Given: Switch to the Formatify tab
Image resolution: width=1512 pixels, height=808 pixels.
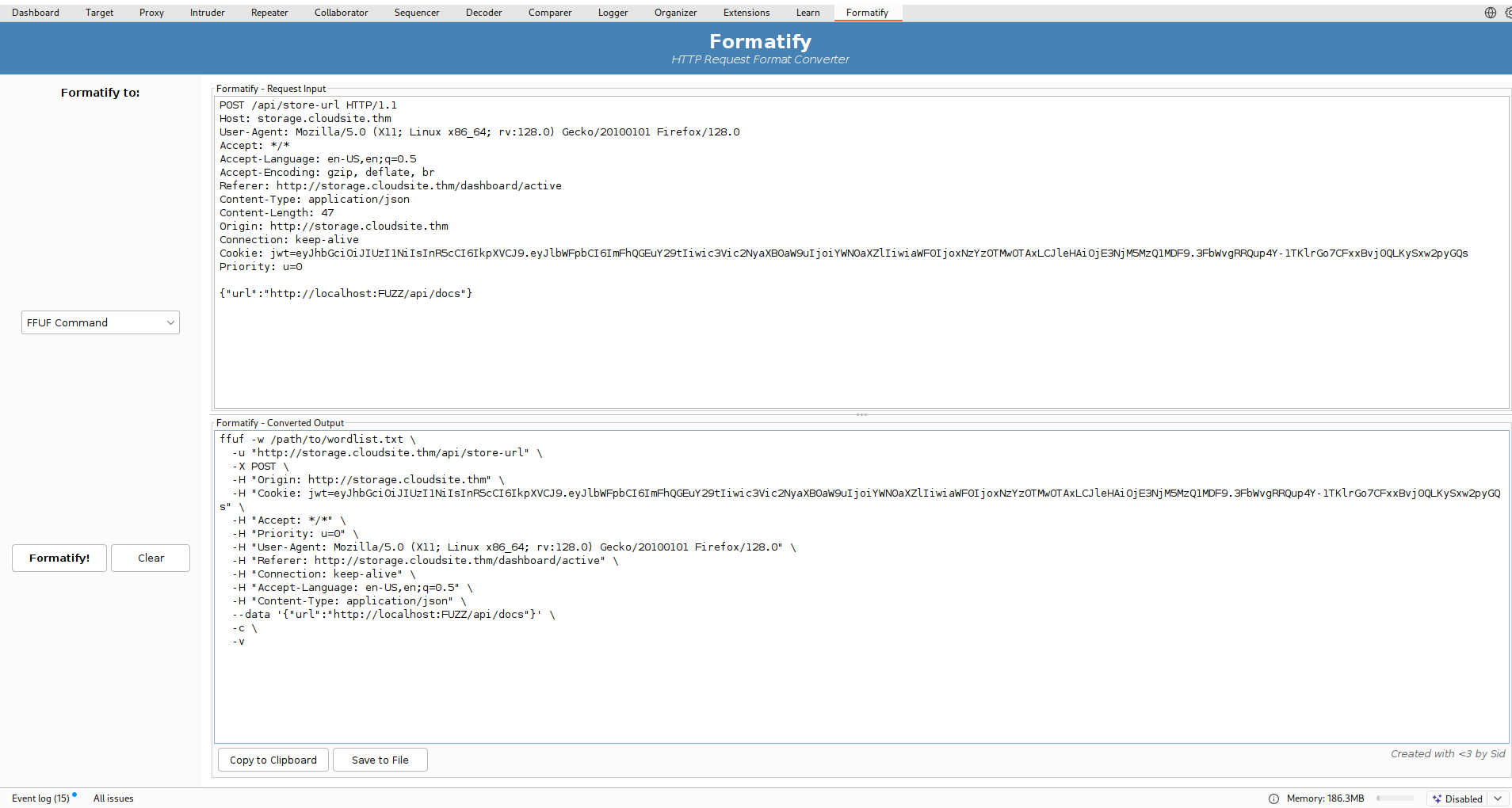Looking at the screenshot, I should [868, 12].
